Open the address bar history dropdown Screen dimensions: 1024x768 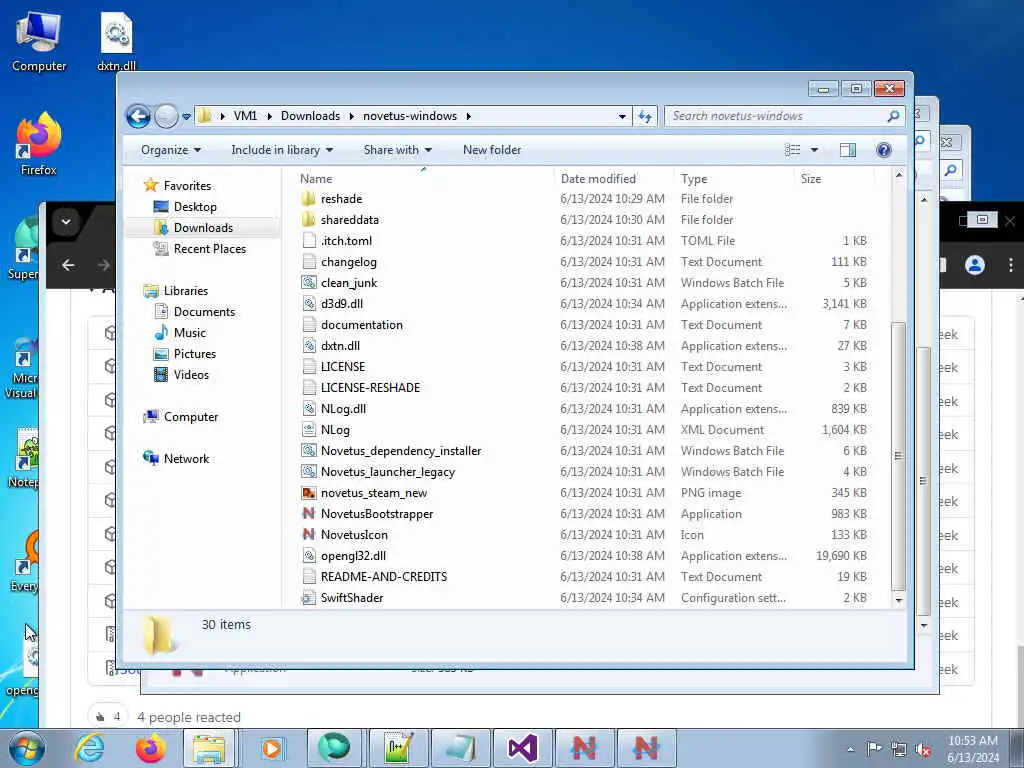[622, 117]
